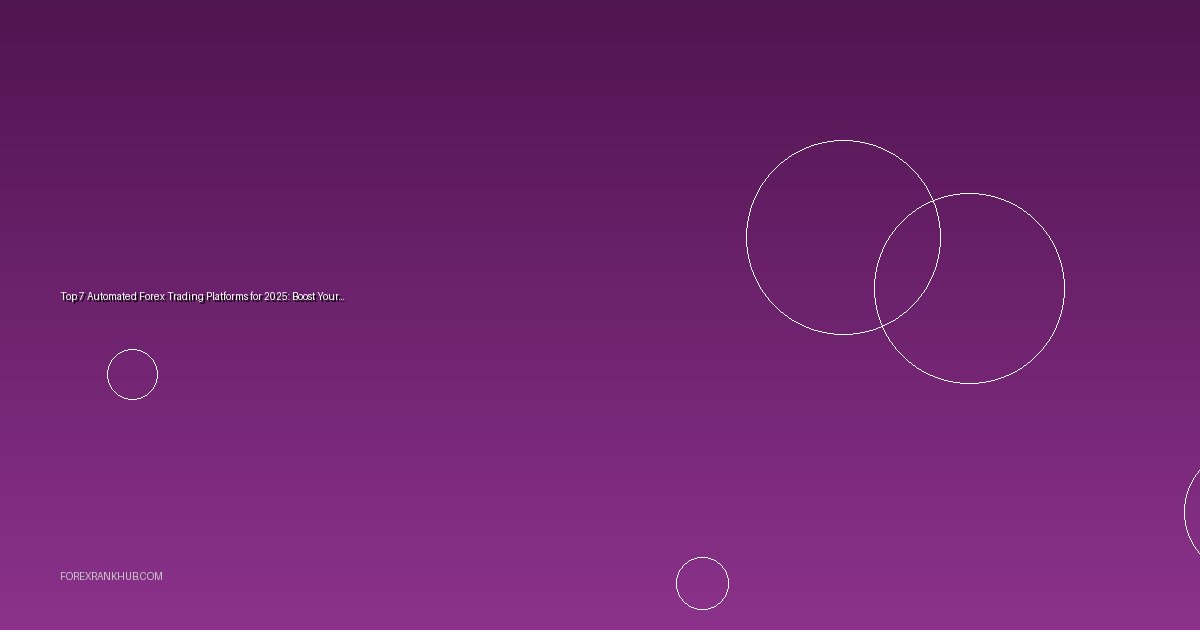Click "Boost Your..." truncated headline ending
This screenshot has width=1200, height=630.
[x=318, y=297]
